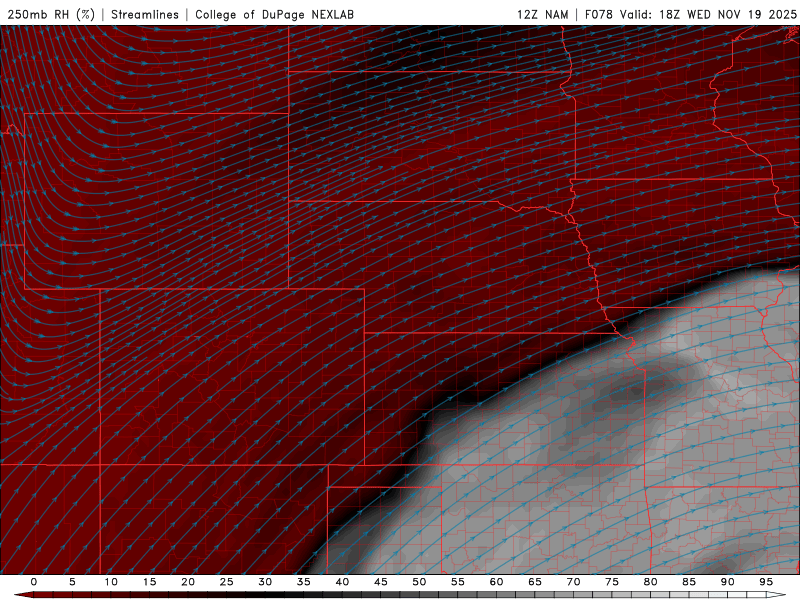
Task: Click the legend value "90"
Action: pos(728,582)
